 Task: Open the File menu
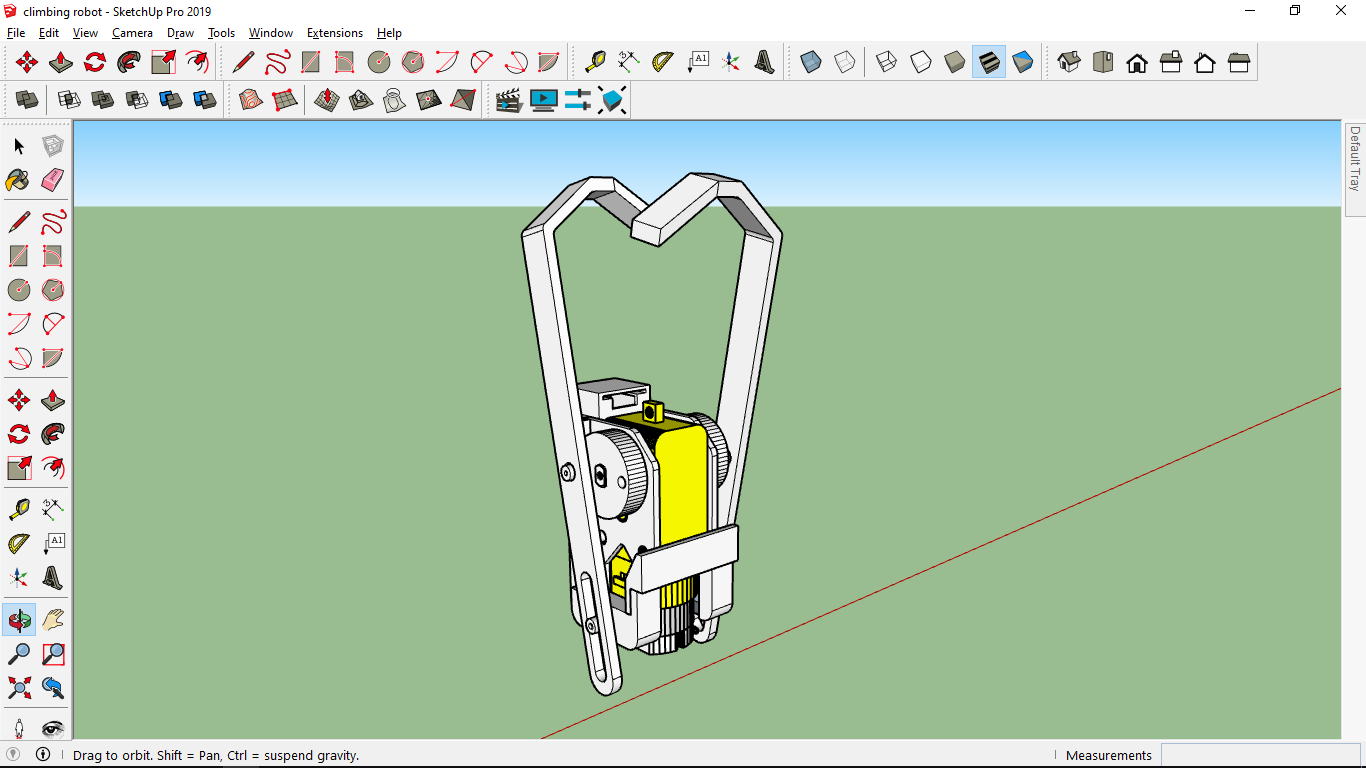(x=16, y=33)
